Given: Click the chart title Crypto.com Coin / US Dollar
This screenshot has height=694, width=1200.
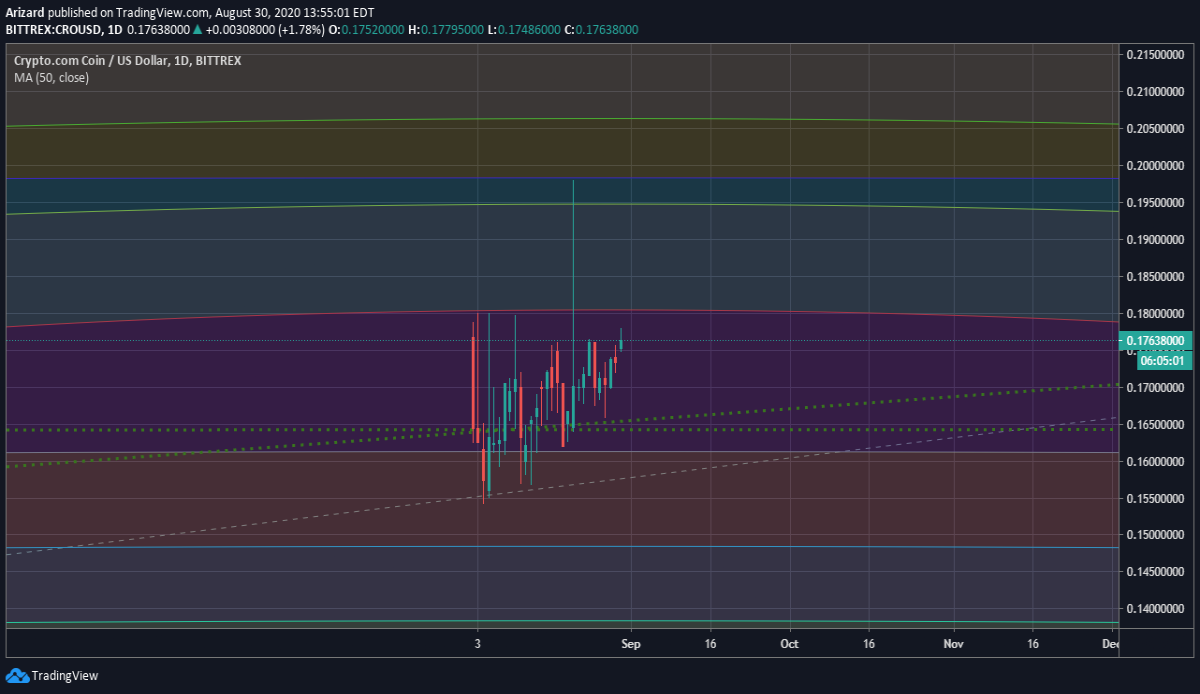Looking at the screenshot, I should pyautogui.click(x=90, y=60).
